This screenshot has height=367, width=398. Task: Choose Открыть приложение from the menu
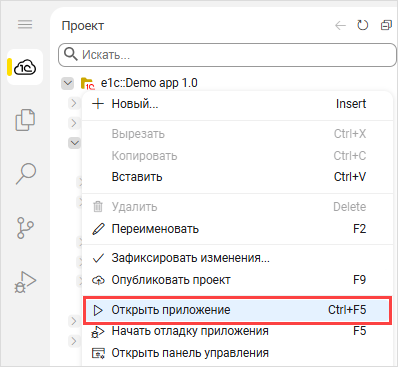[237, 310]
